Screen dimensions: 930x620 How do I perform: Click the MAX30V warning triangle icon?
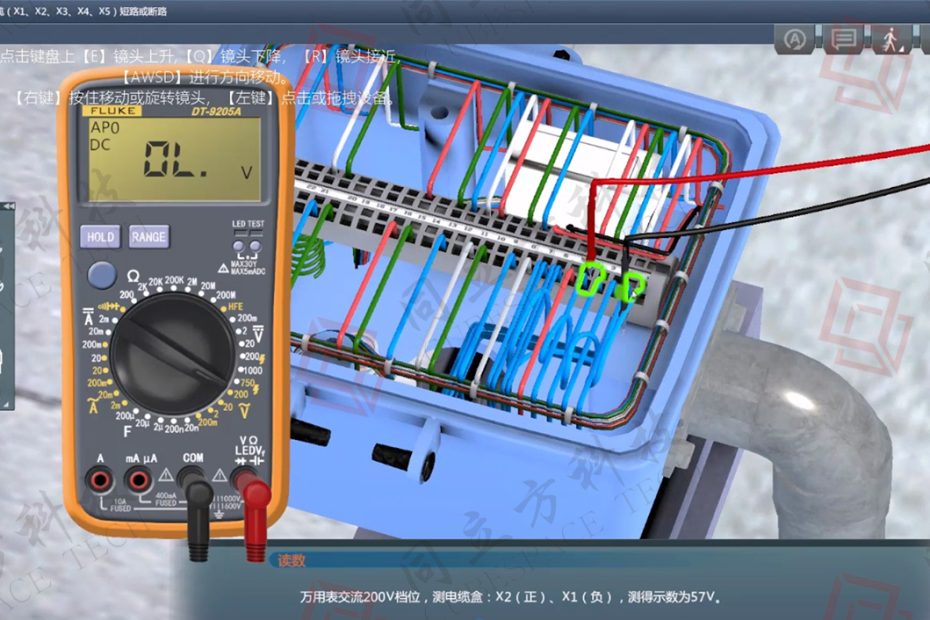223,269
